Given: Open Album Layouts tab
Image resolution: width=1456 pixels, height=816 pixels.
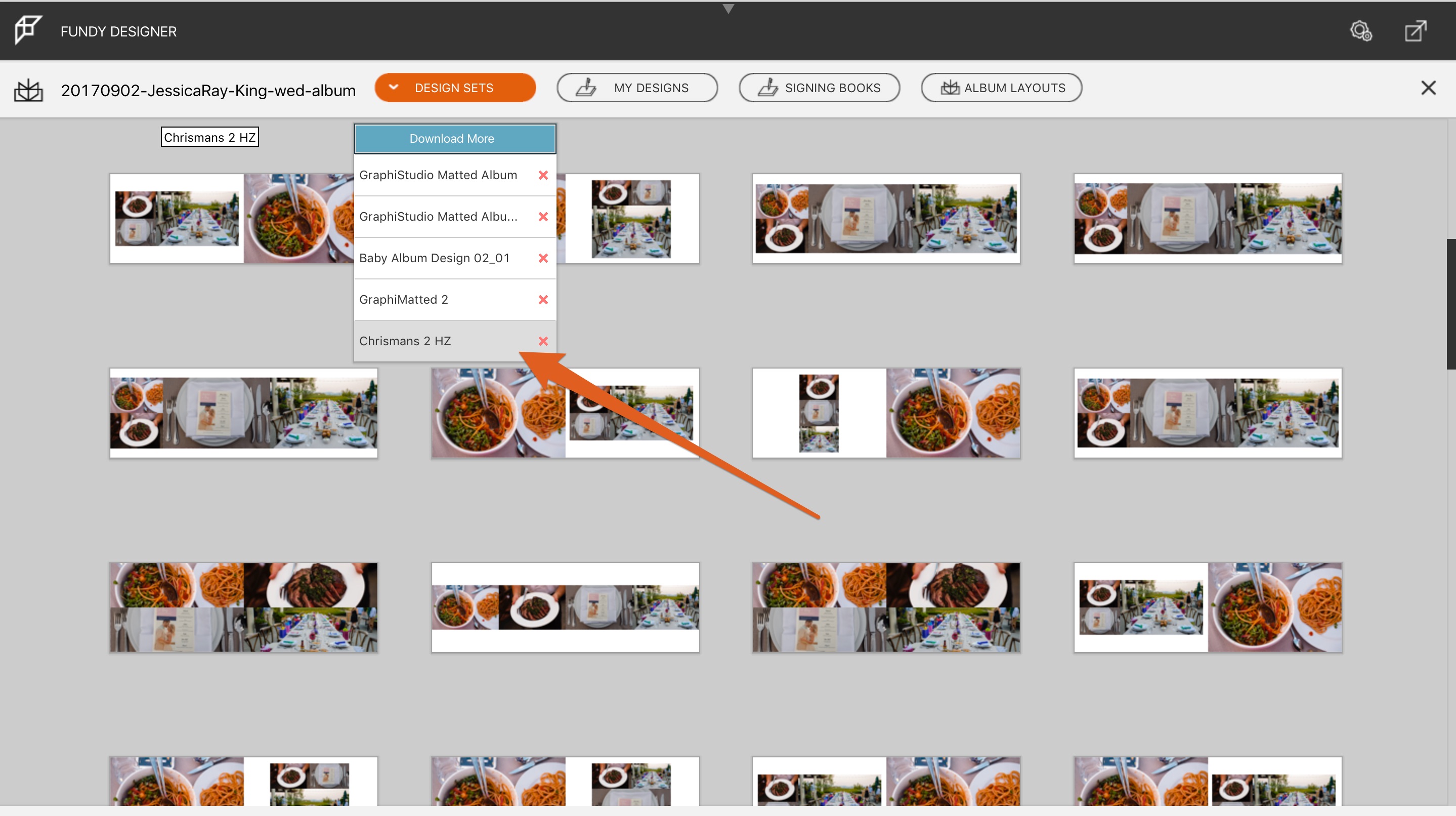Looking at the screenshot, I should point(1001,88).
